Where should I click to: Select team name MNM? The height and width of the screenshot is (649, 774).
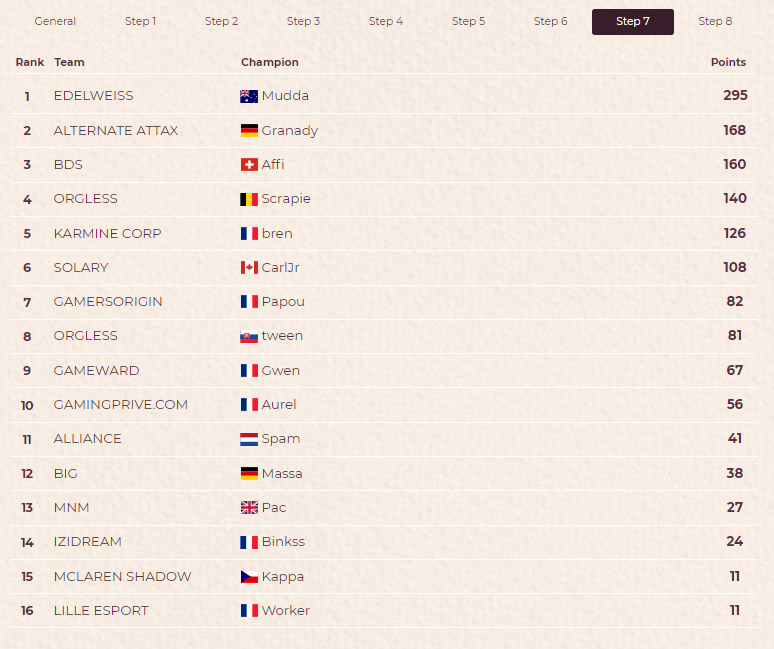(x=71, y=507)
